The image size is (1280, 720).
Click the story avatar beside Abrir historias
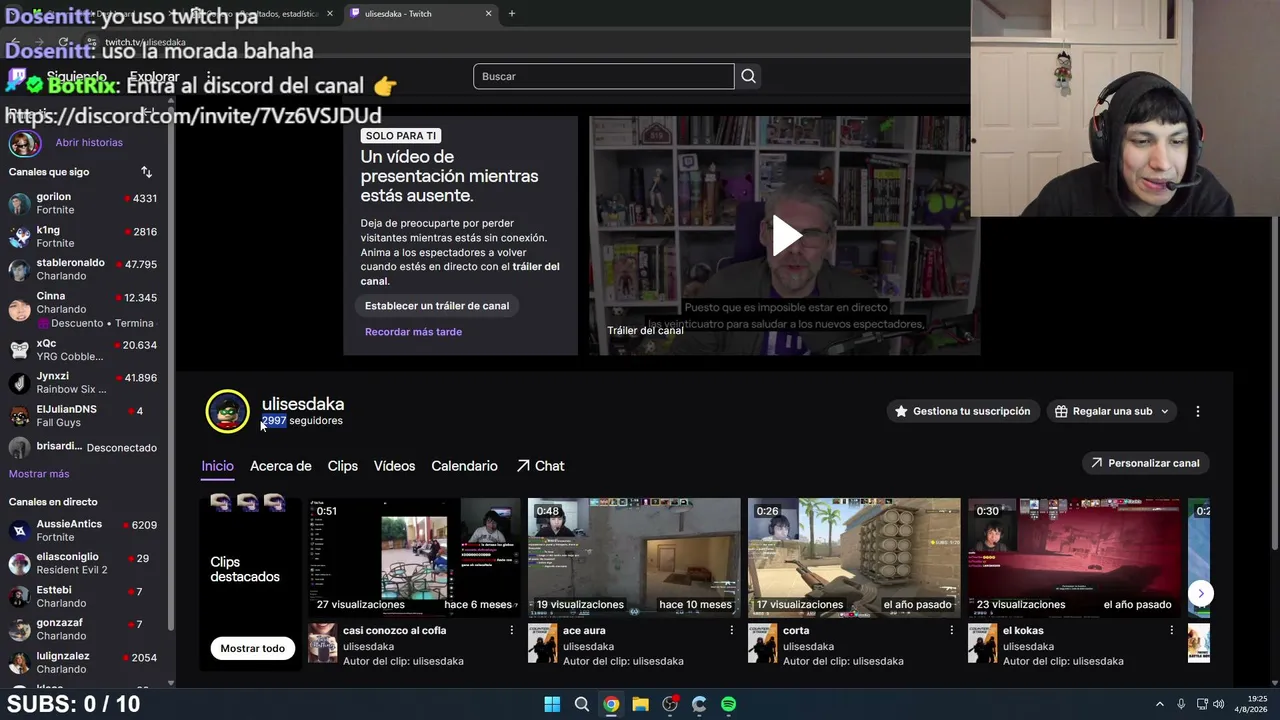tap(24, 143)
